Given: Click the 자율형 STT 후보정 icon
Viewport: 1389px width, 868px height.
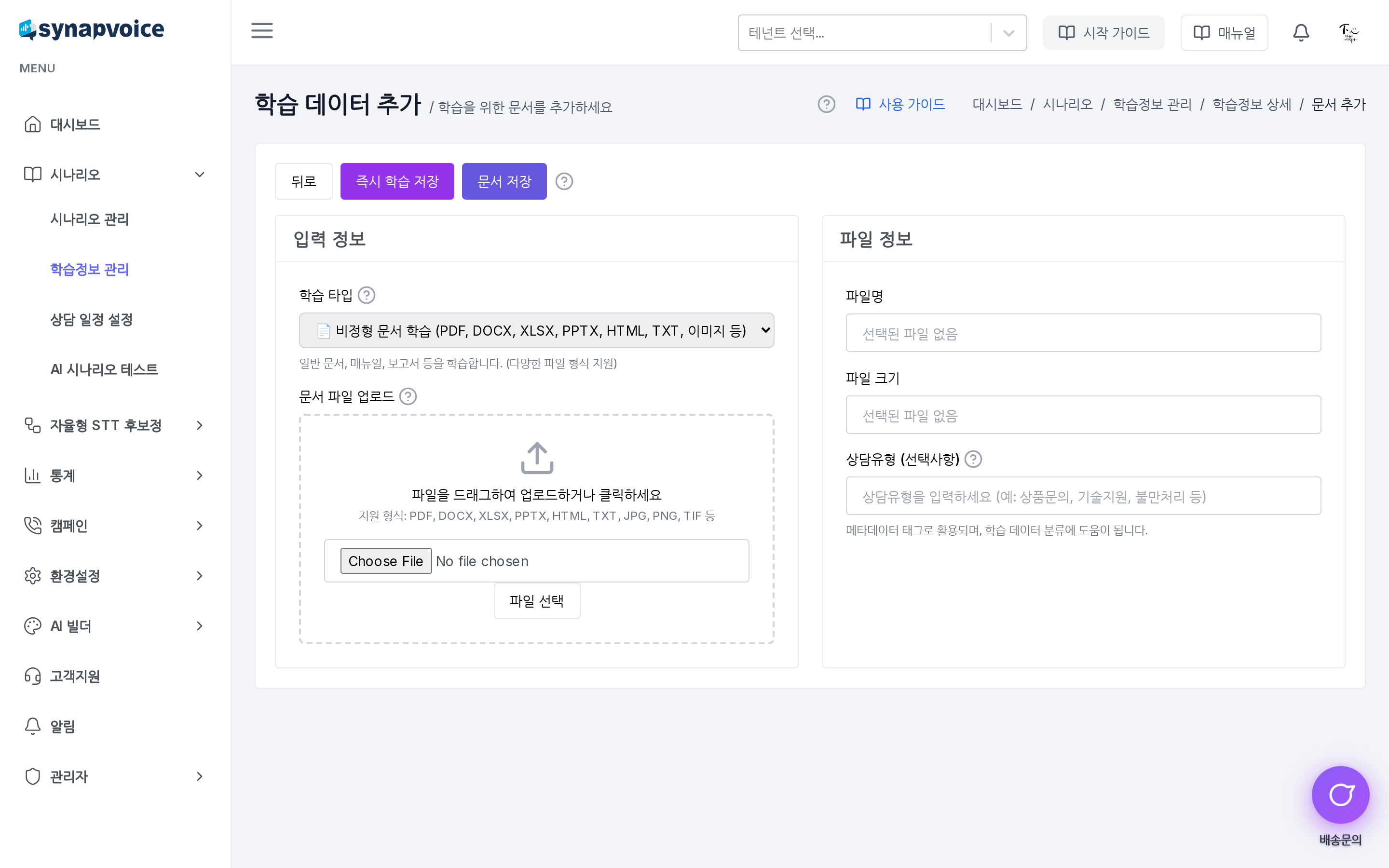Looking at the screenshot, I should [x=33, y=425].
